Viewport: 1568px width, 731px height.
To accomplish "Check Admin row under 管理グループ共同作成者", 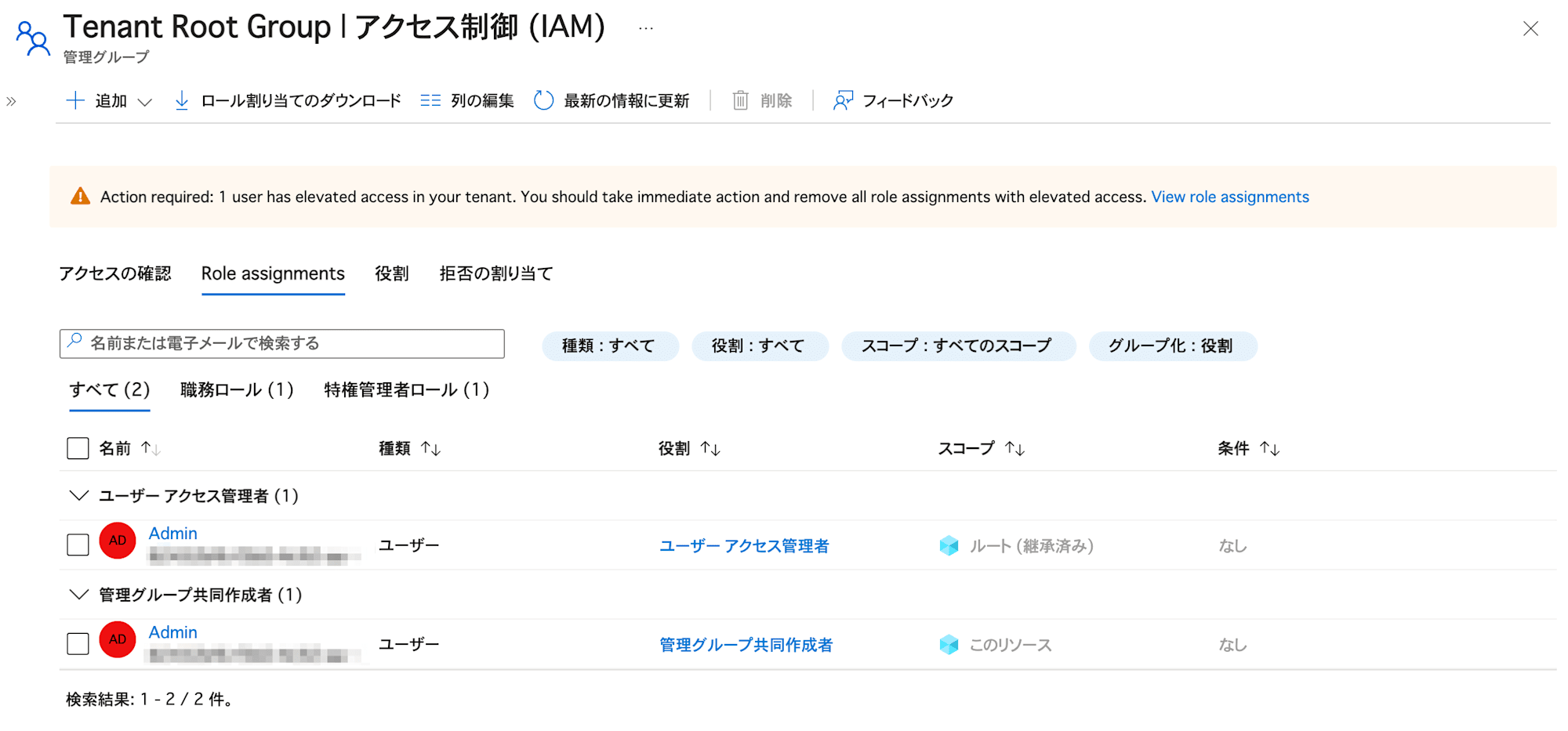I will click(78, 643).
